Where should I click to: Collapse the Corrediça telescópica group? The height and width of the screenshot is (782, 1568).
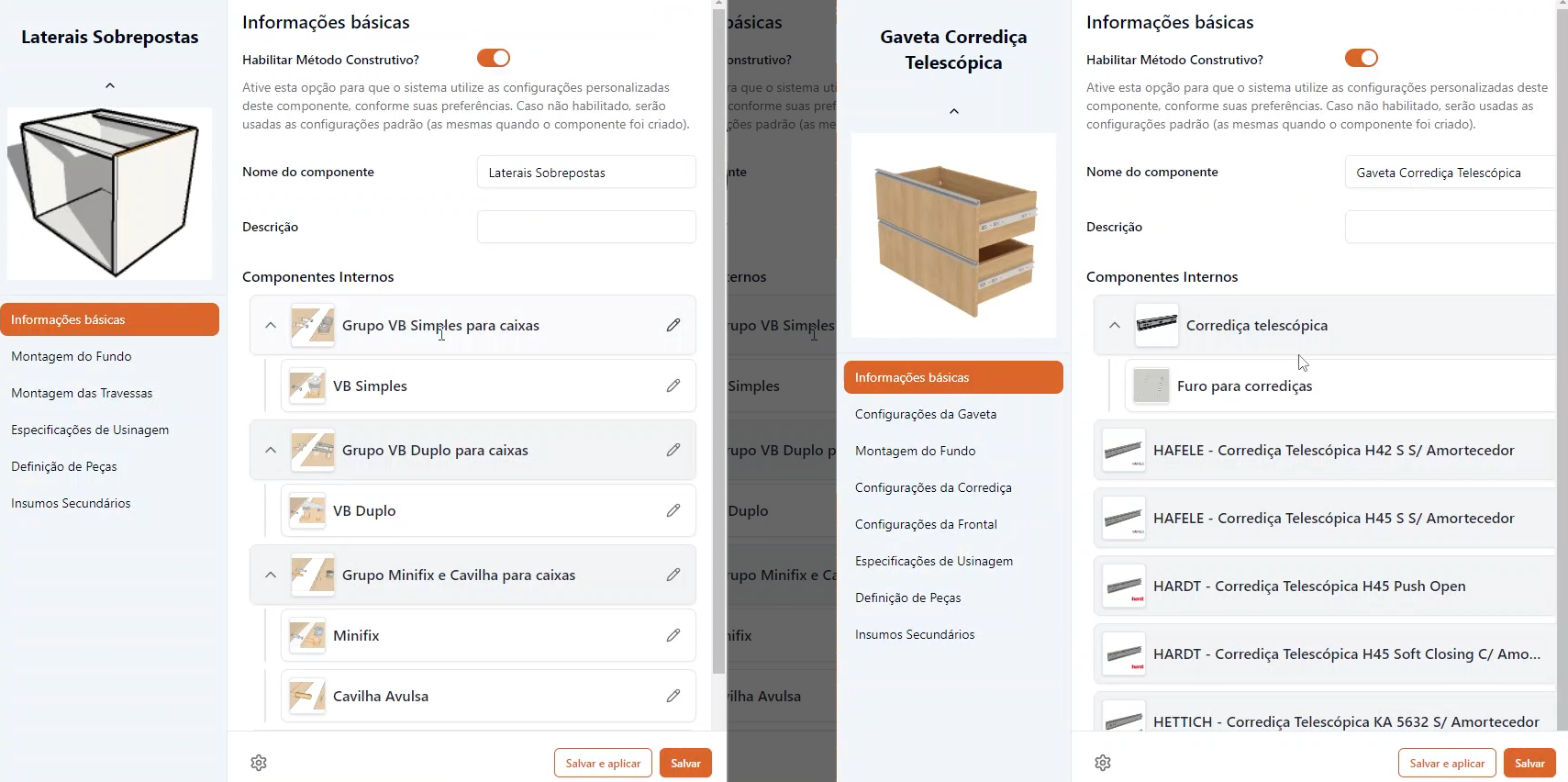pyautogui.click(x=1115, y=325)
